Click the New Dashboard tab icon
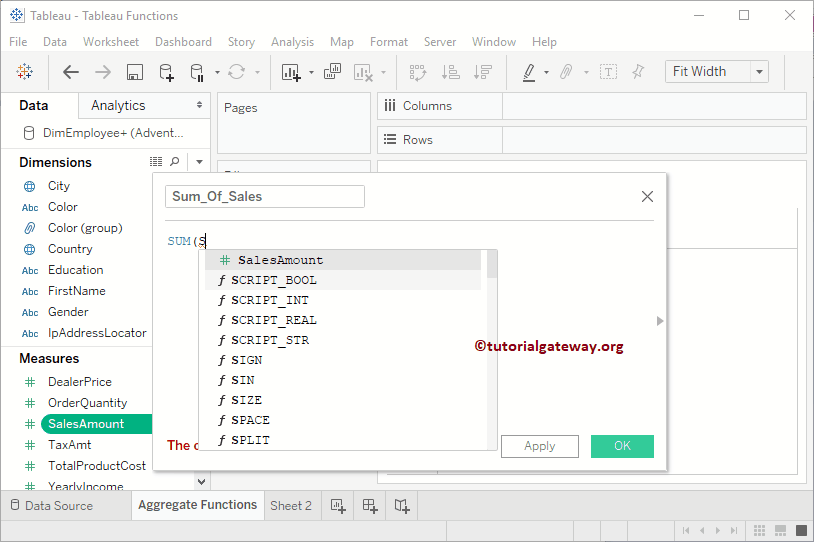 [x=370, y=506]
